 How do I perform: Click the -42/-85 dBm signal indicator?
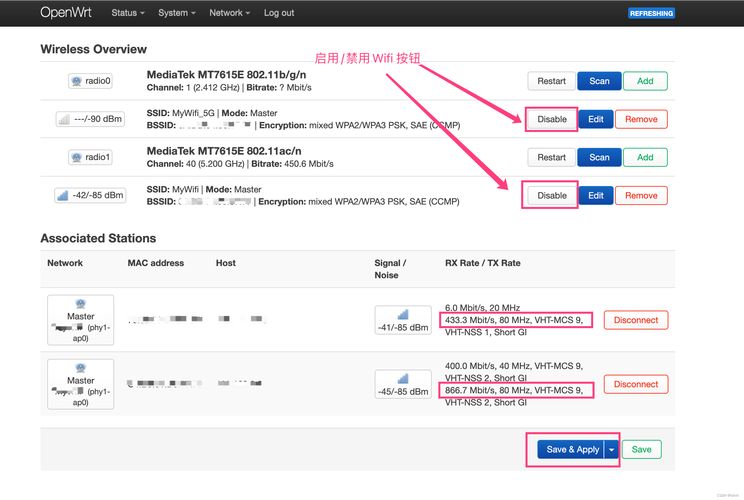(90, 195)
